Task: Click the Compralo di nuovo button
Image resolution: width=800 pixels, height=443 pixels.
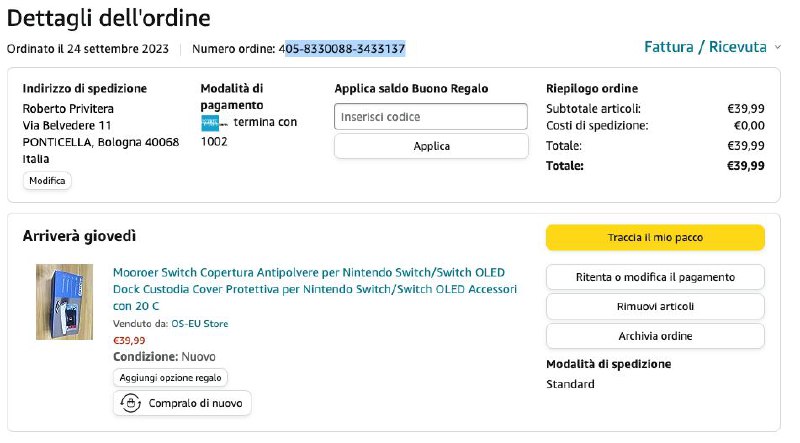Action: [182, 403]
